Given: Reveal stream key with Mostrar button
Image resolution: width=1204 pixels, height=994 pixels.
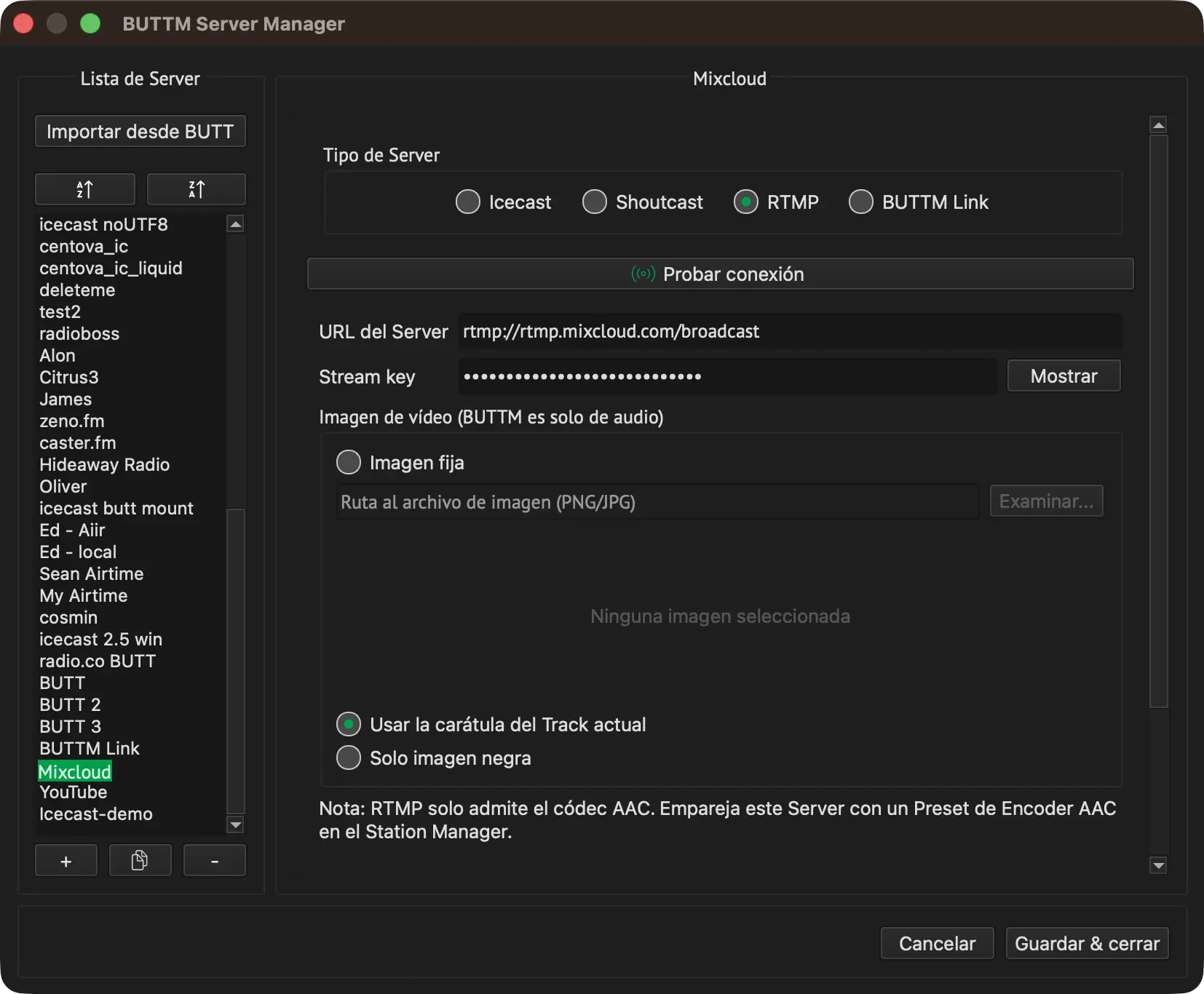Looking at the screenshot, I should coord(1064,375).
